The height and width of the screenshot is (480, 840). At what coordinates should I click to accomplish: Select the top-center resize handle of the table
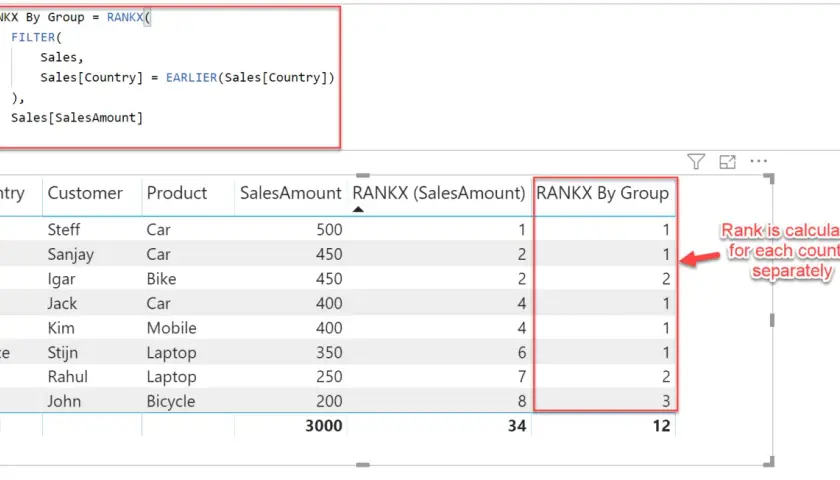click(x=363, y=176)
